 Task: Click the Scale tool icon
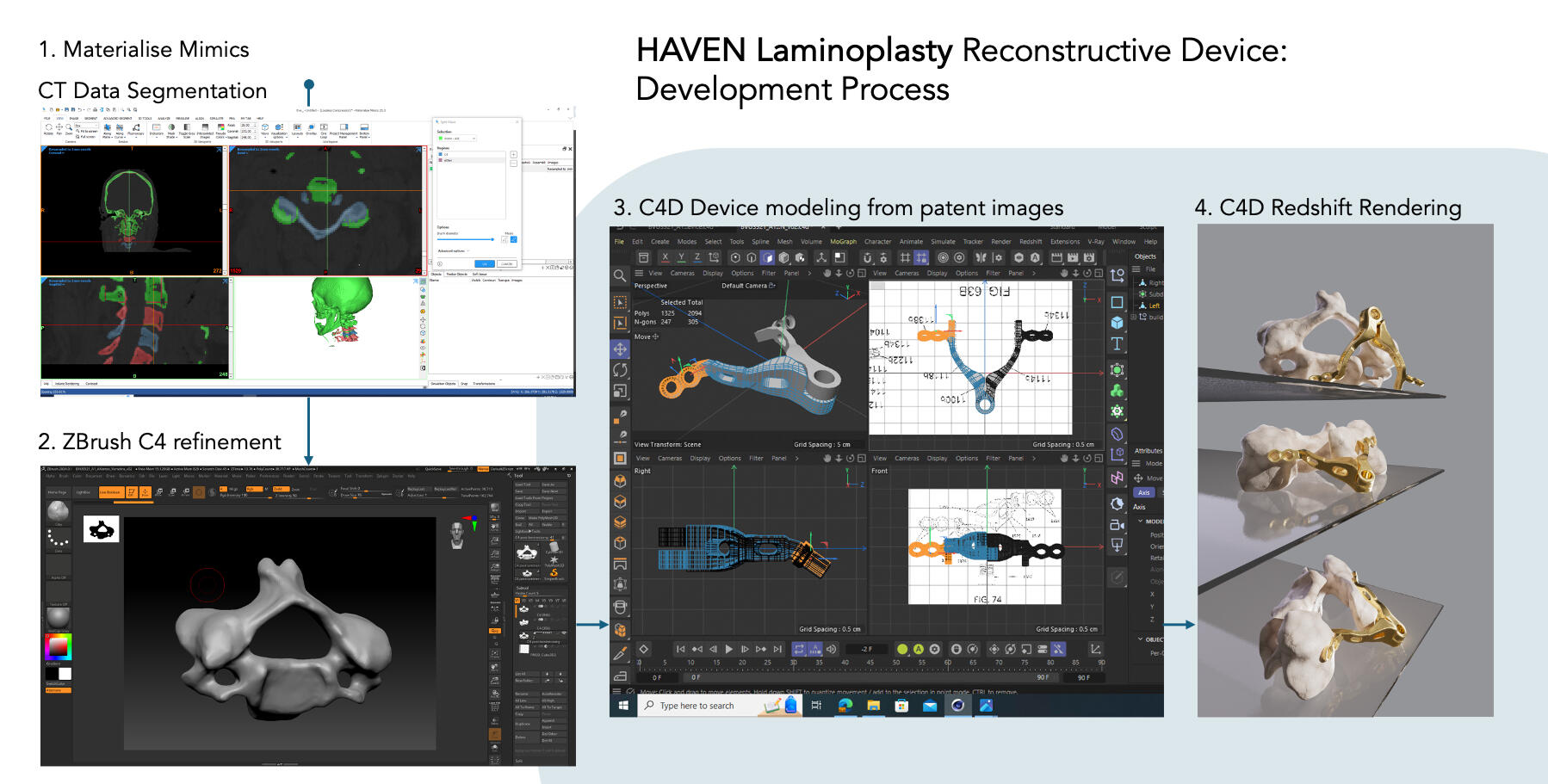click(620, 391)
